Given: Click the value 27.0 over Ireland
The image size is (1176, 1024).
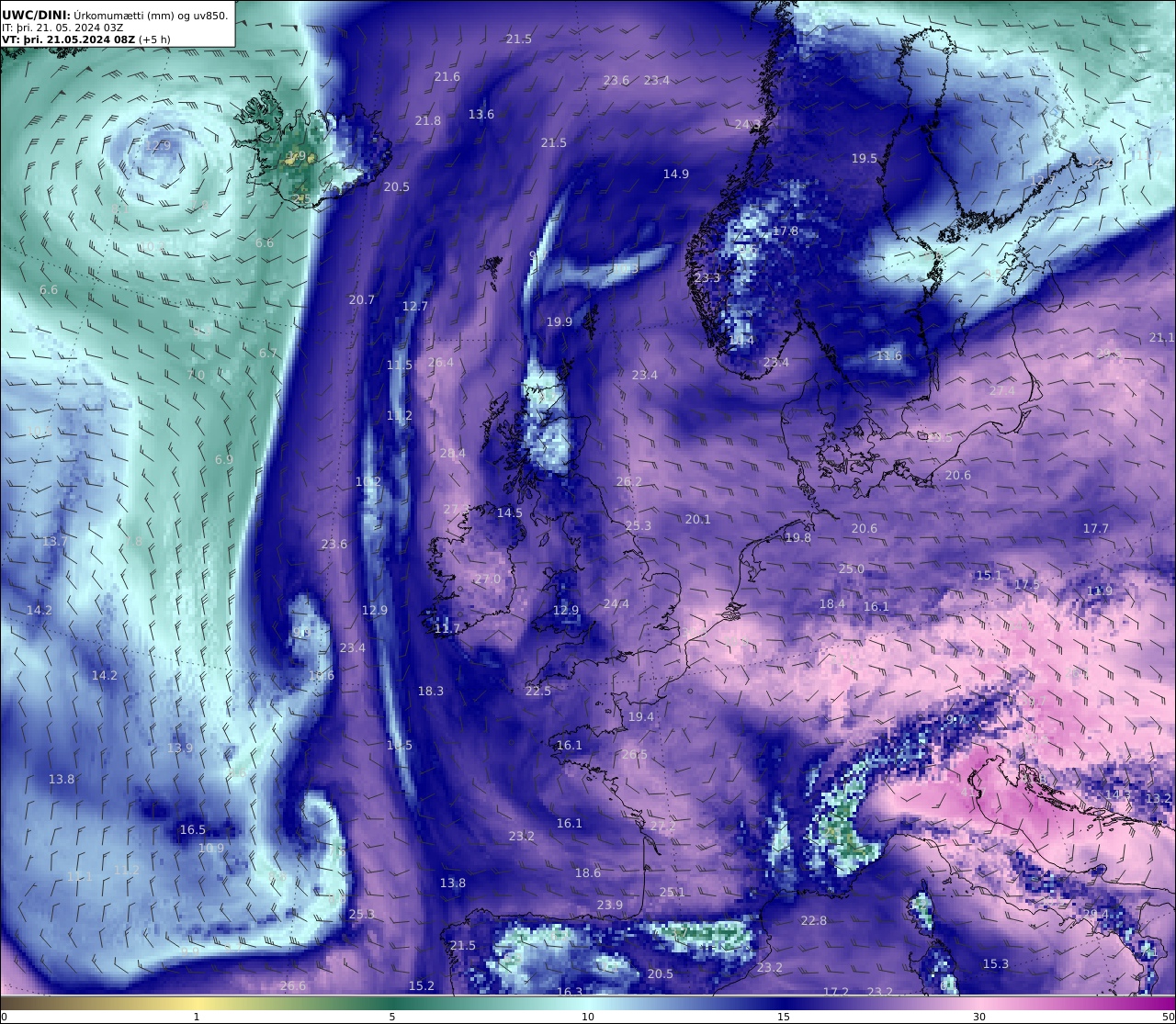Looking at the screenshot, I should click(x=488, y=580).
